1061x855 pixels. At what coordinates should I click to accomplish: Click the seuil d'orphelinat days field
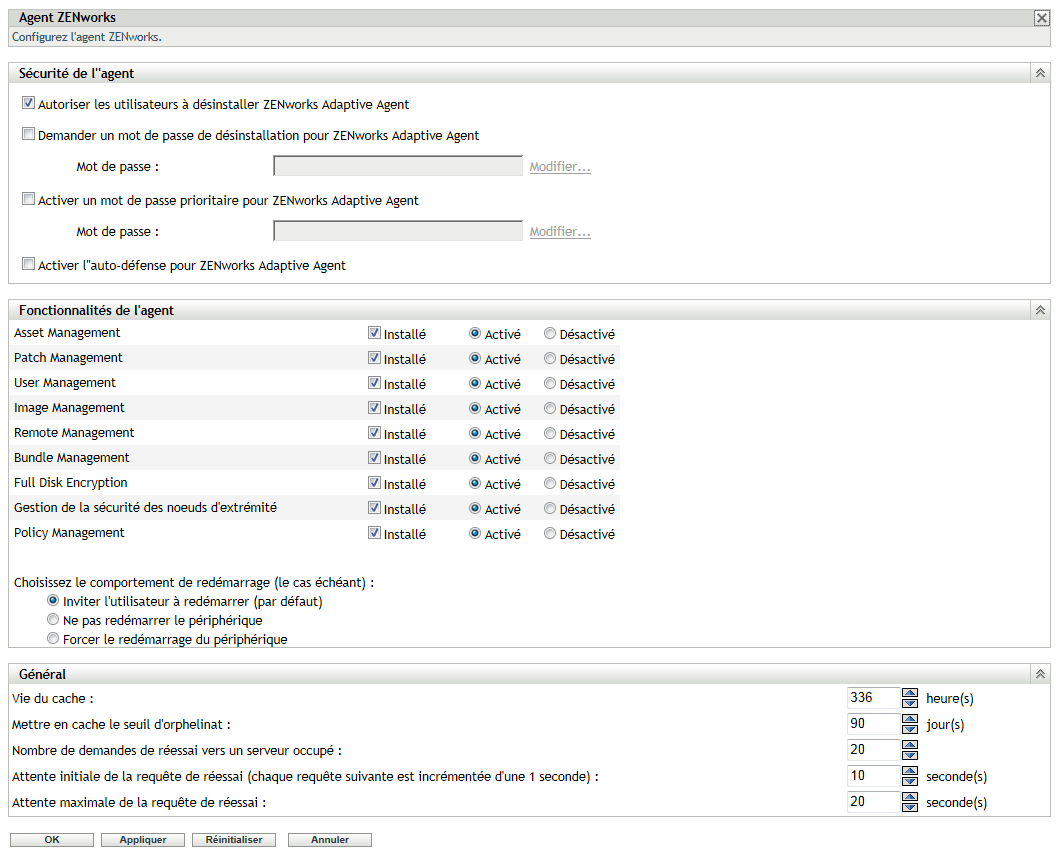click(x=873, y=724)
